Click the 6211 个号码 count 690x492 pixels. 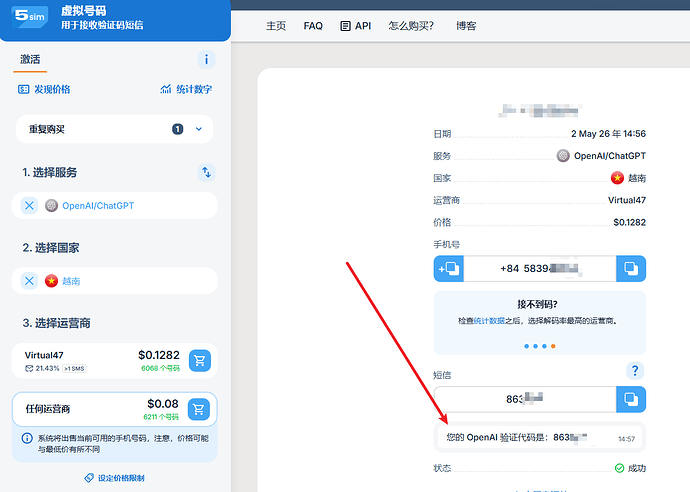pyautogui.click(x=161, y=417)
